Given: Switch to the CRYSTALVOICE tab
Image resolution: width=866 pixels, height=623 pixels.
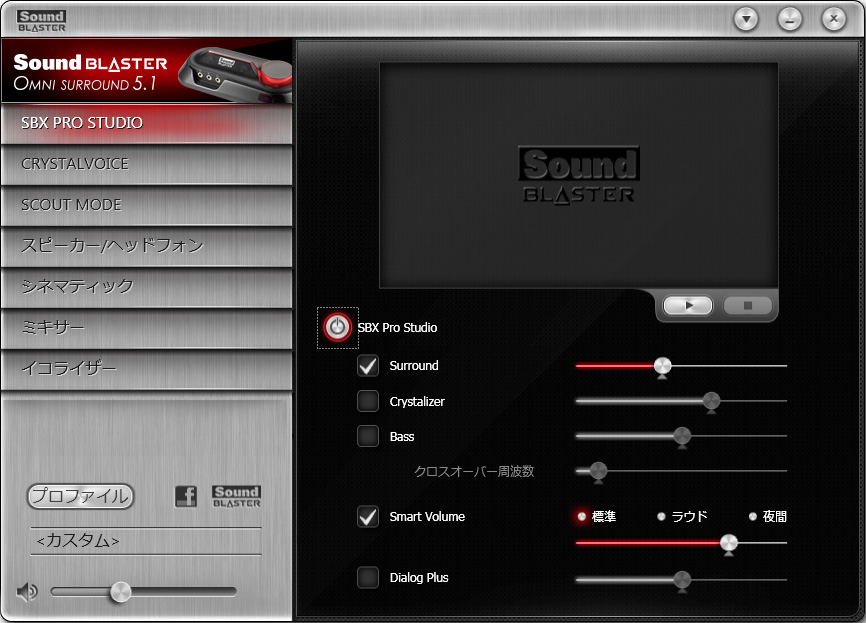Looking at the screenshot, I should [146, 165].
